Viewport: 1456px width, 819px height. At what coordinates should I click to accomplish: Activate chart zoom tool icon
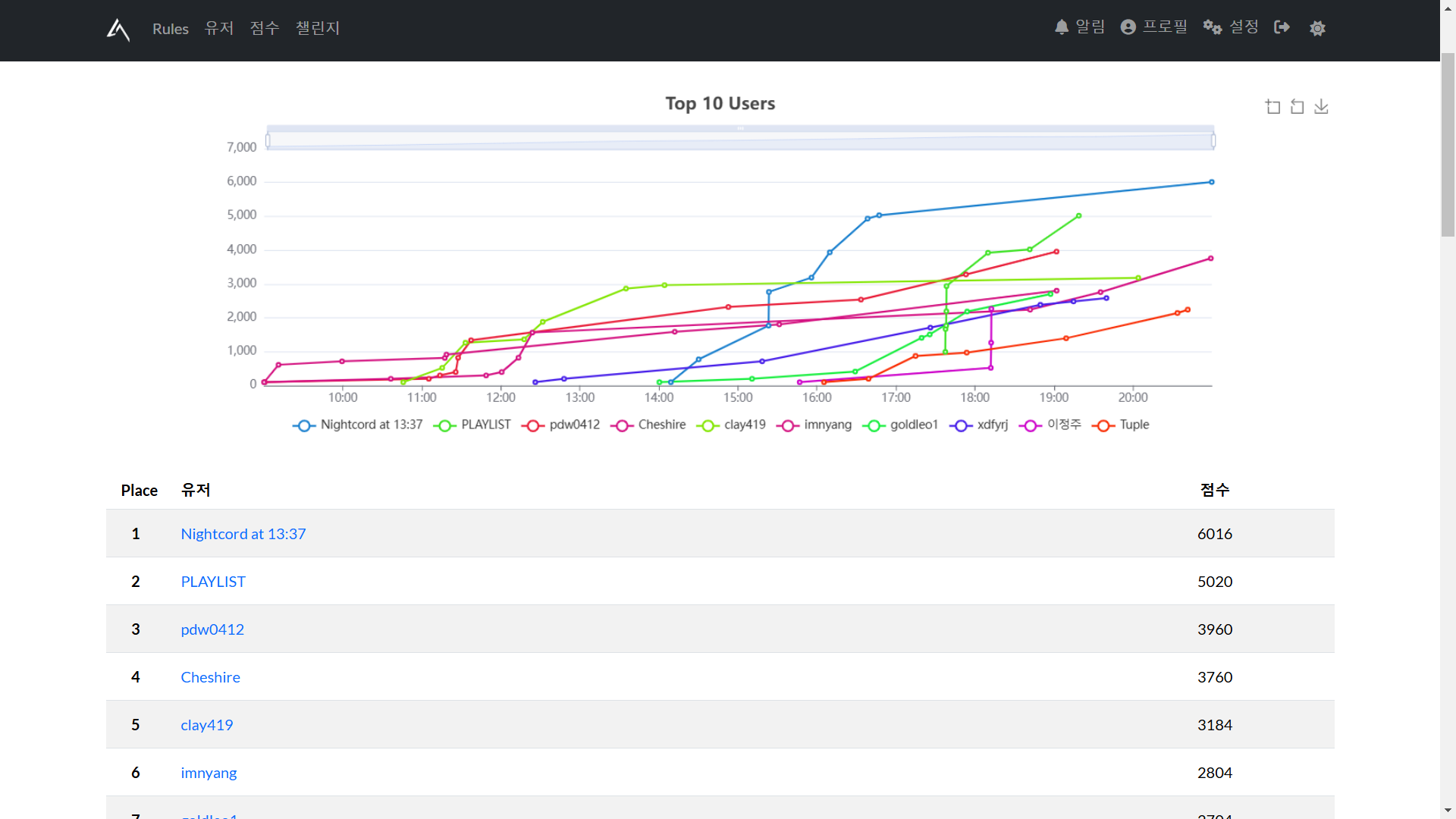[x=1273, y=107]
